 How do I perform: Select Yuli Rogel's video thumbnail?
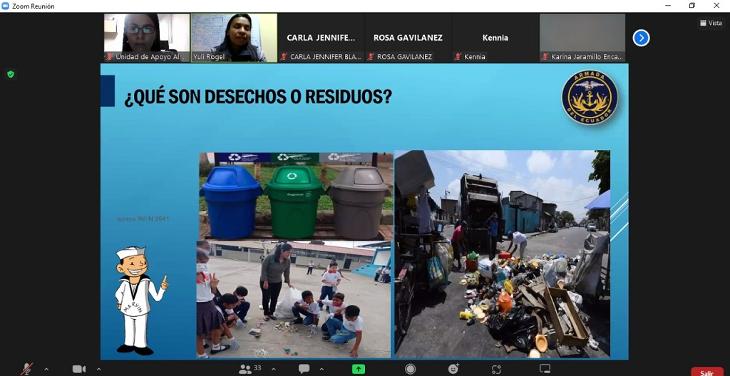[234, 38]
